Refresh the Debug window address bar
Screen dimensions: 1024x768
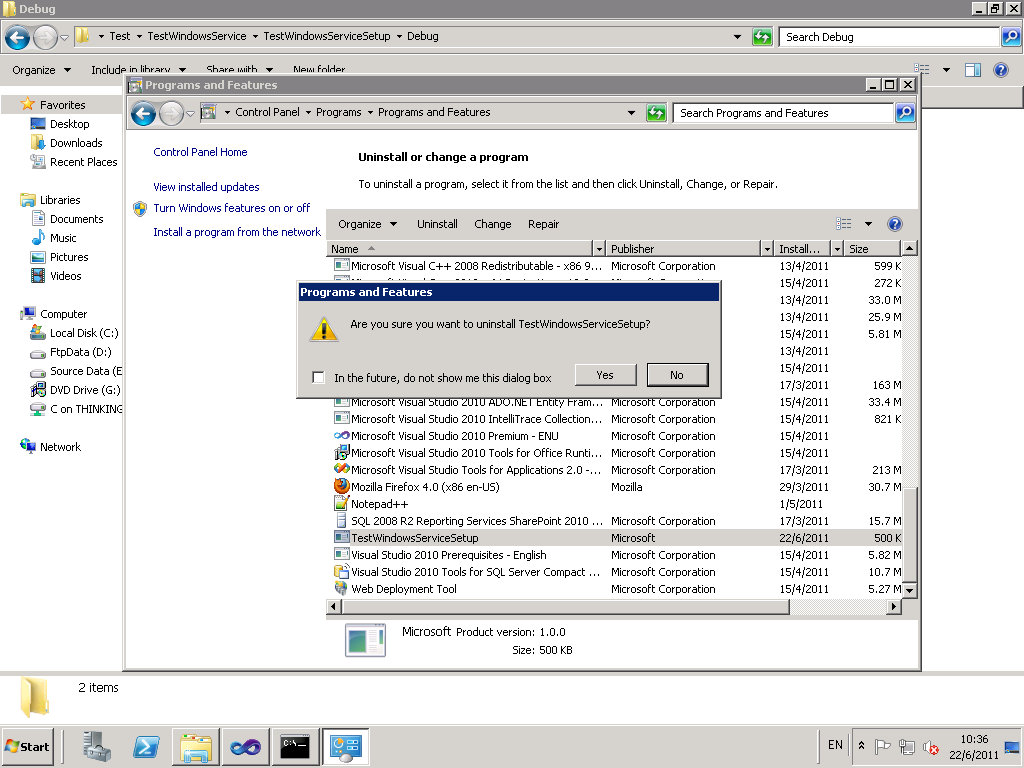click(x=762, y=37)
